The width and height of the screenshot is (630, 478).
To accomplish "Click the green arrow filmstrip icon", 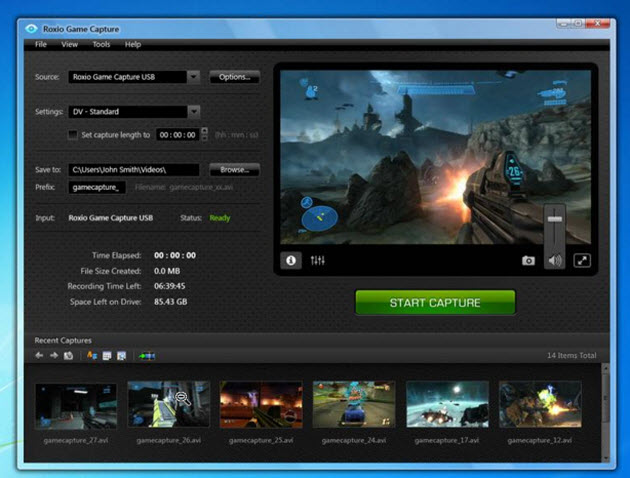I will [x=147, y=355].
